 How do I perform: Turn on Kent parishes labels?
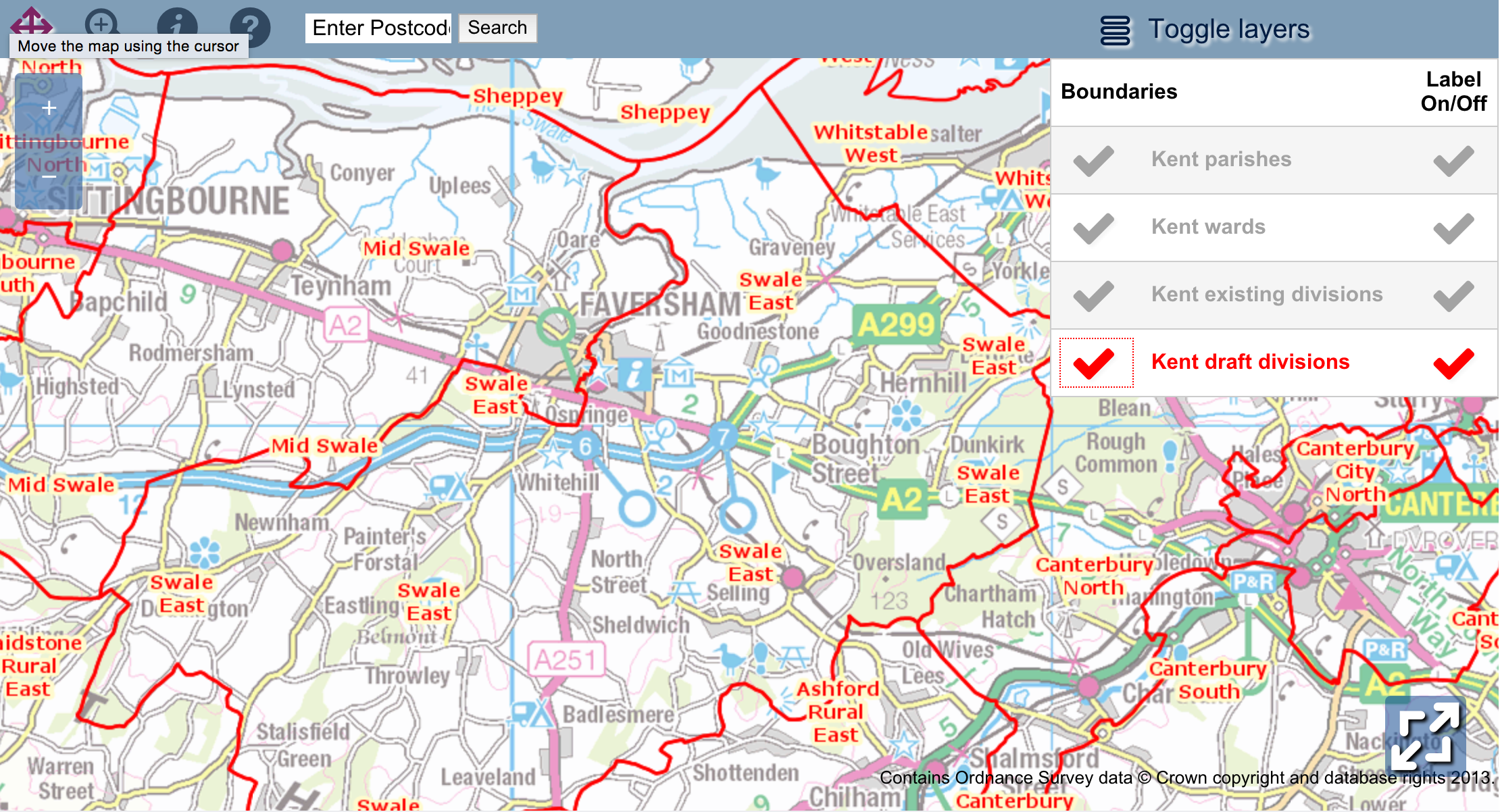(1453, 160)
